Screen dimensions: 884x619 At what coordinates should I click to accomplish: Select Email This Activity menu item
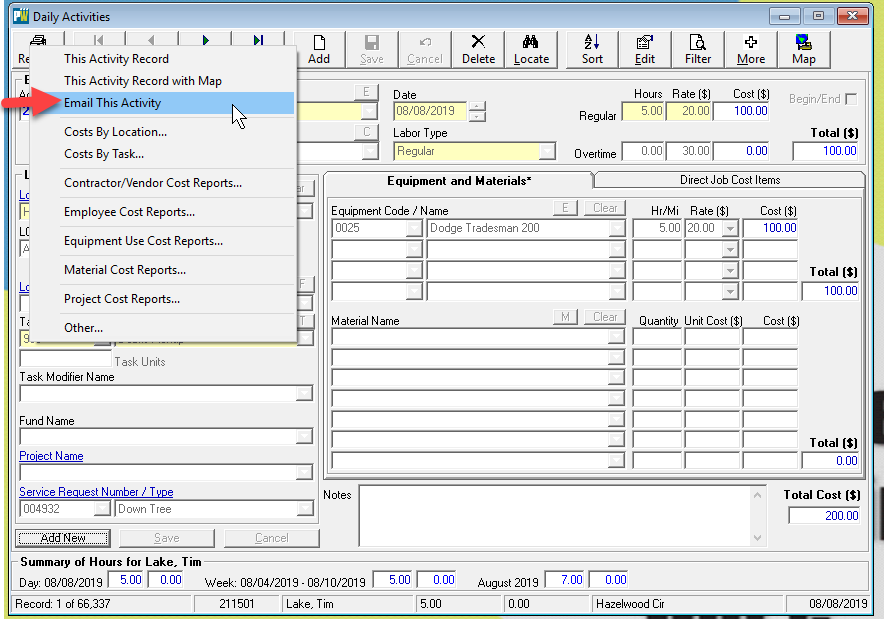pos(112,103)
